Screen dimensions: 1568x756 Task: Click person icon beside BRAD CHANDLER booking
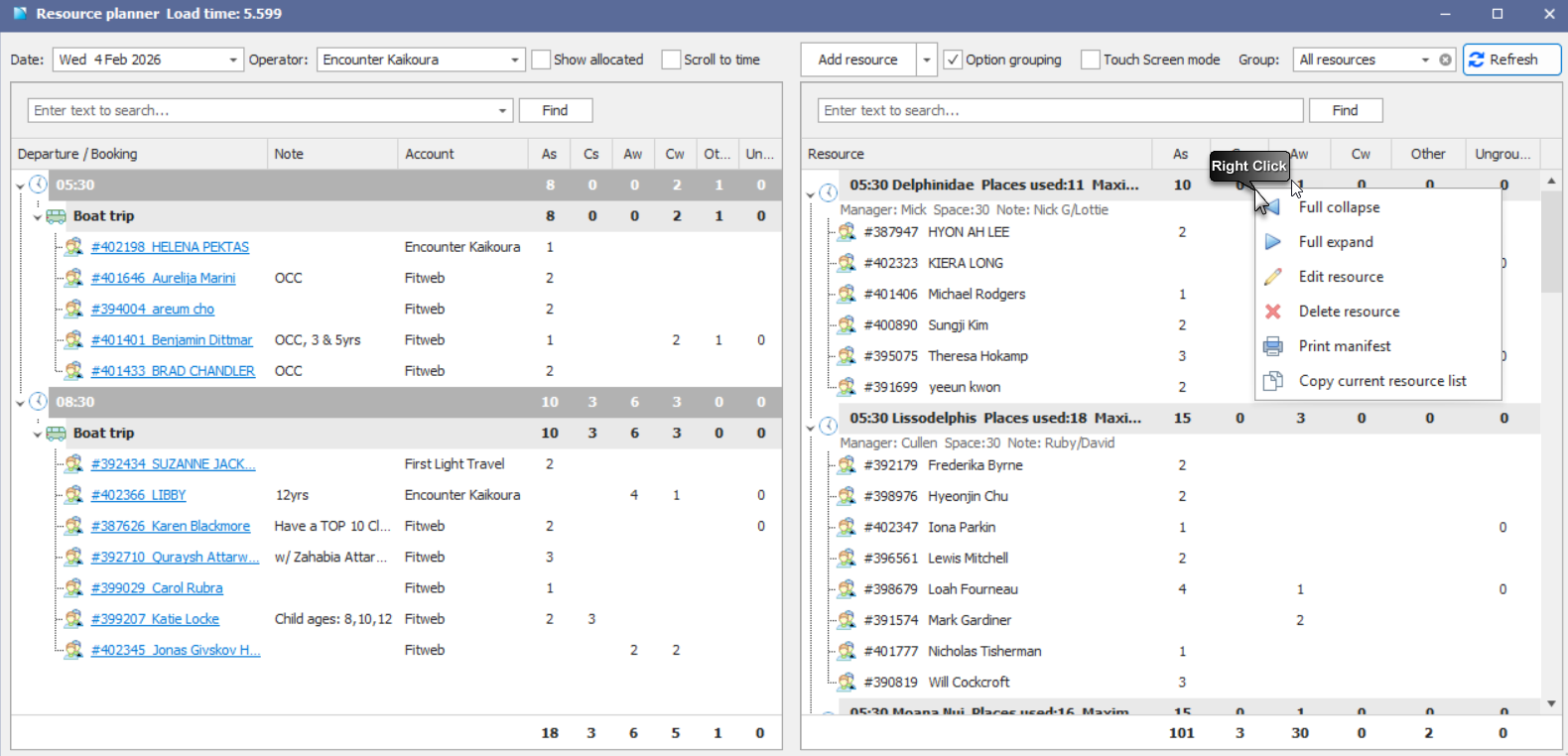tap(73, 371)
